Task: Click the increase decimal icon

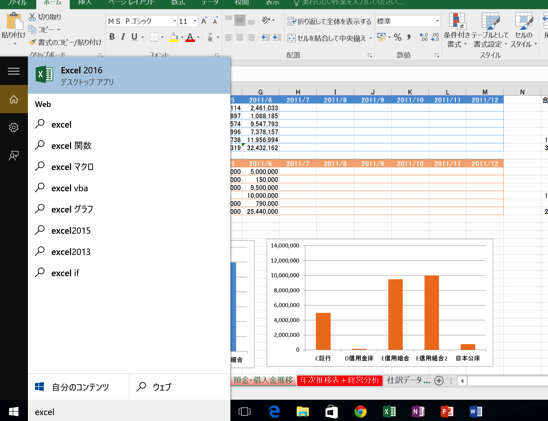Action: pyautogui.click(x=424, y=37)
